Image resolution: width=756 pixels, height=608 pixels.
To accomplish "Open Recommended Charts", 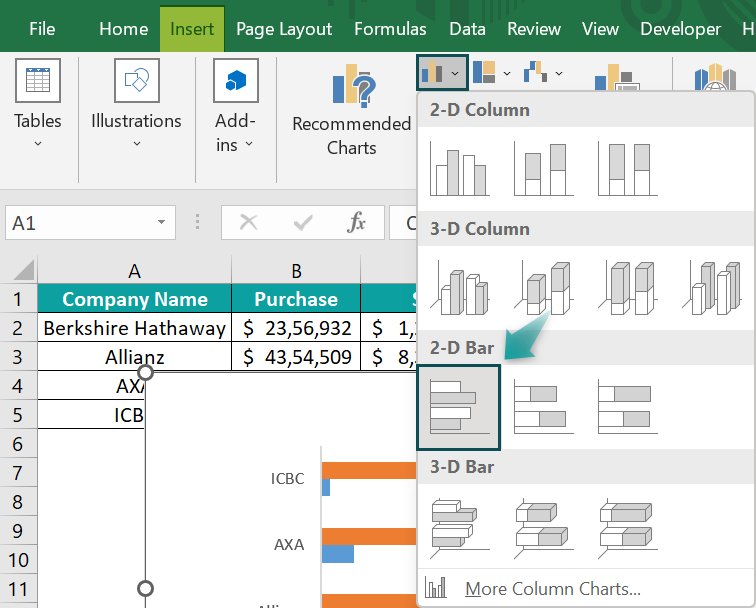I will [x=351, y=111].
